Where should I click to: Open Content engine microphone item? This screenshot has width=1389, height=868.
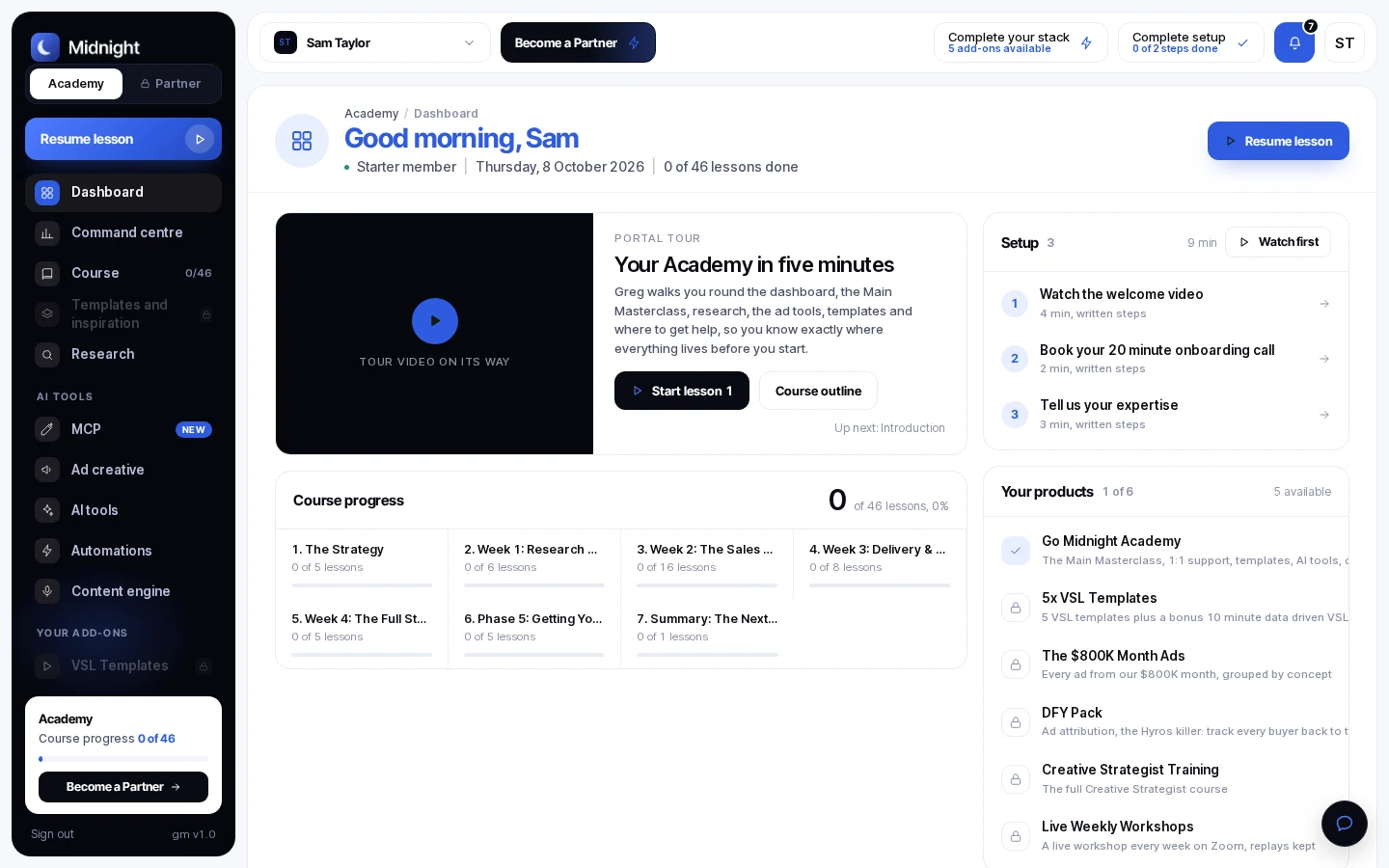tap(123, 591)
